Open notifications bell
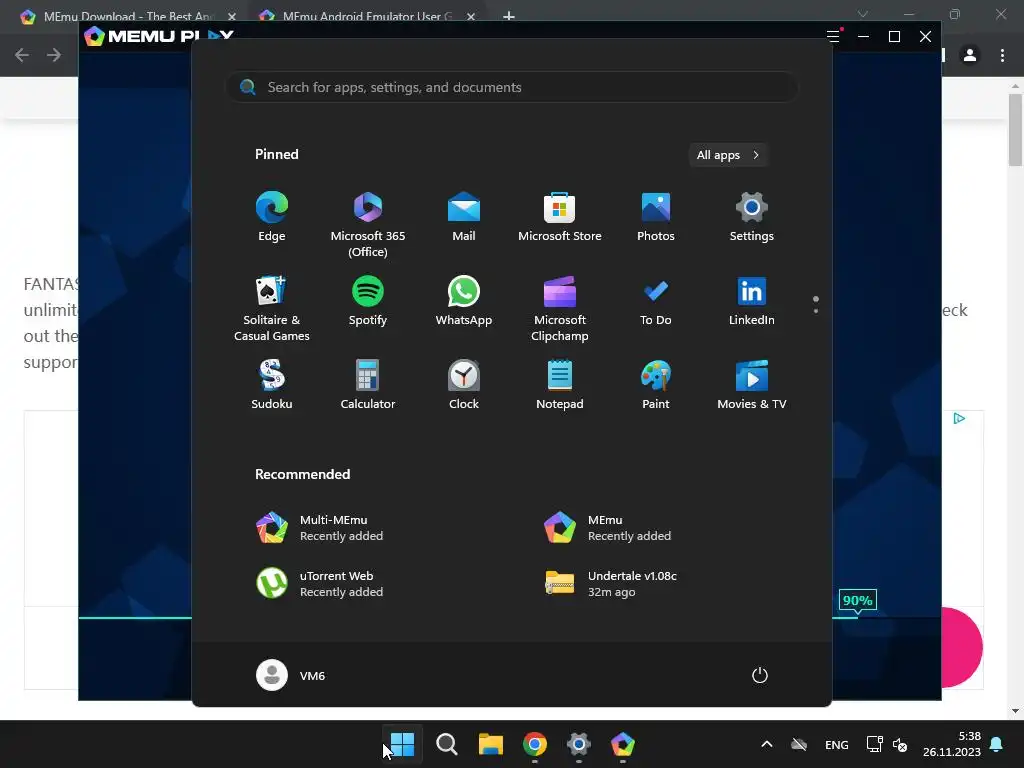 point(997,744)
